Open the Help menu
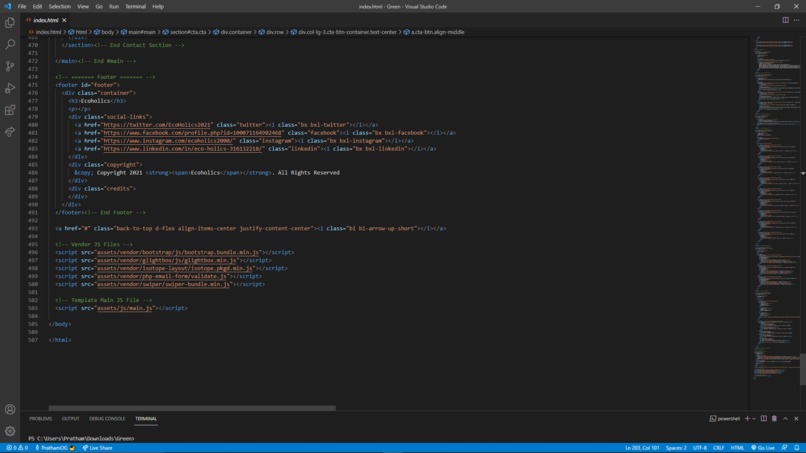The width and height of the screenshot is (806, 453). (x=158, y=7)
